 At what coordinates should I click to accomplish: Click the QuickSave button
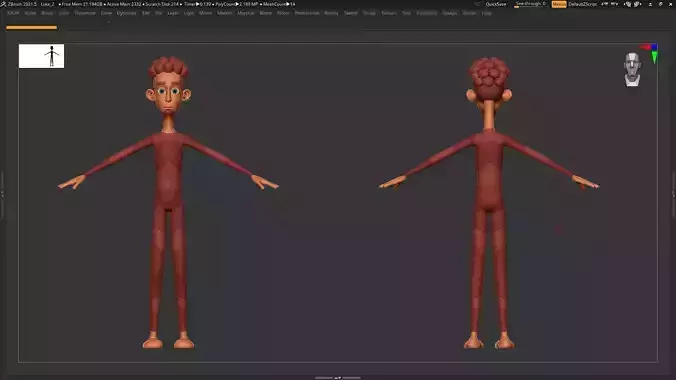click(496, 4)
